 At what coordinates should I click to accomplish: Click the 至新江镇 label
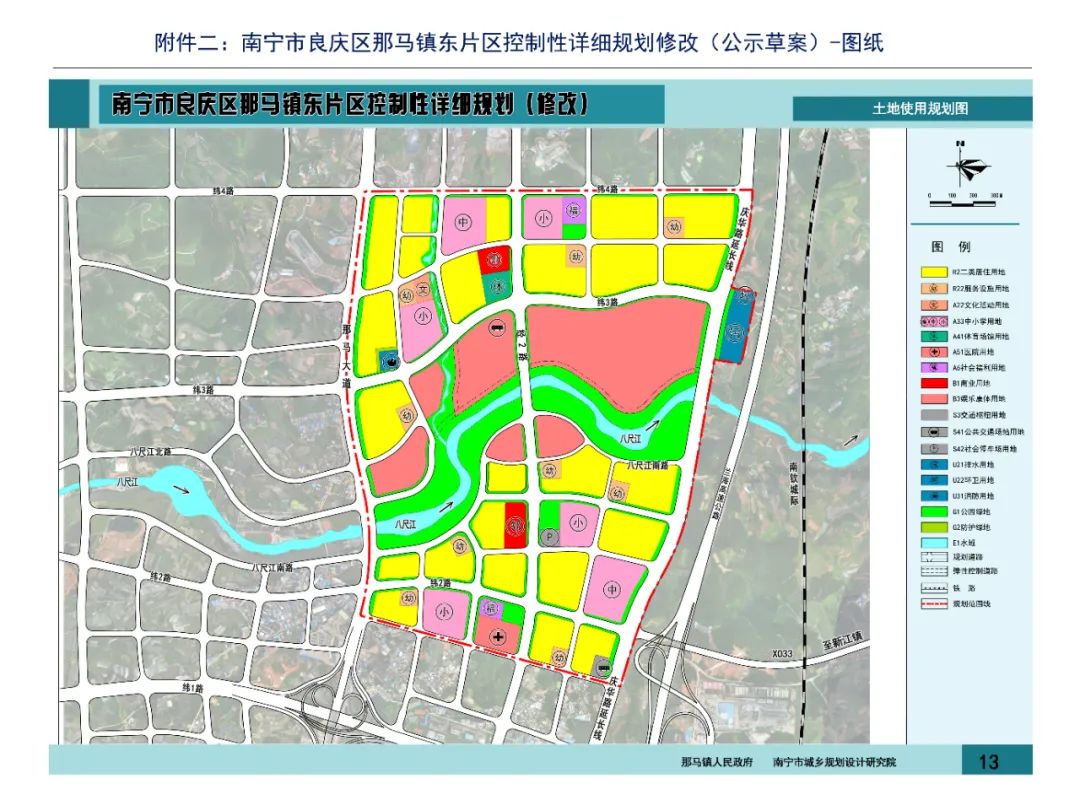[x=842, y=640]
